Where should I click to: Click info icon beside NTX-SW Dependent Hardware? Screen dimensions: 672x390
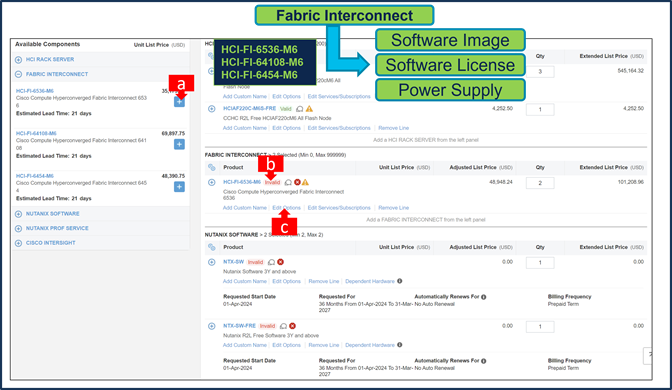[x=400, y=281]
